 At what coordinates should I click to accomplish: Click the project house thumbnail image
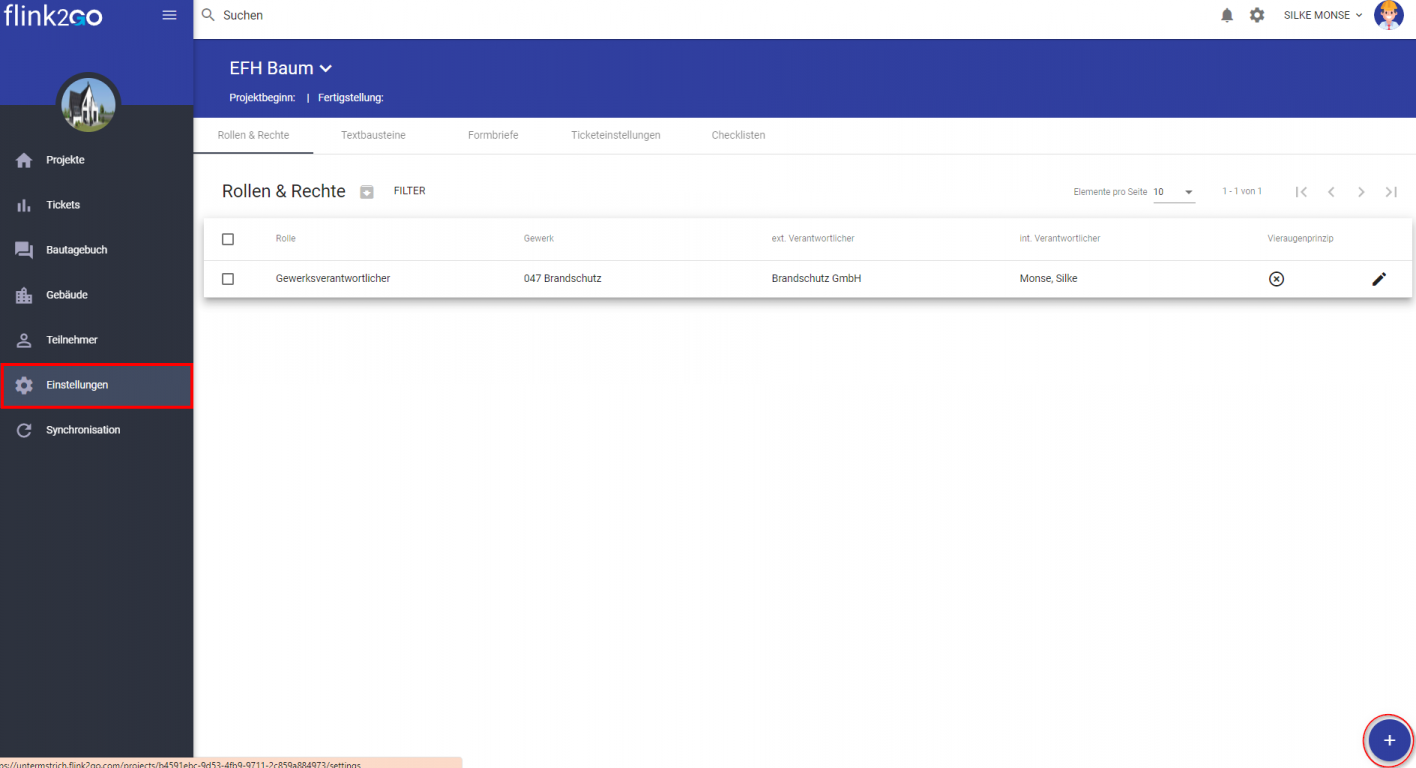pyautogui.click(x=89, y=104)
